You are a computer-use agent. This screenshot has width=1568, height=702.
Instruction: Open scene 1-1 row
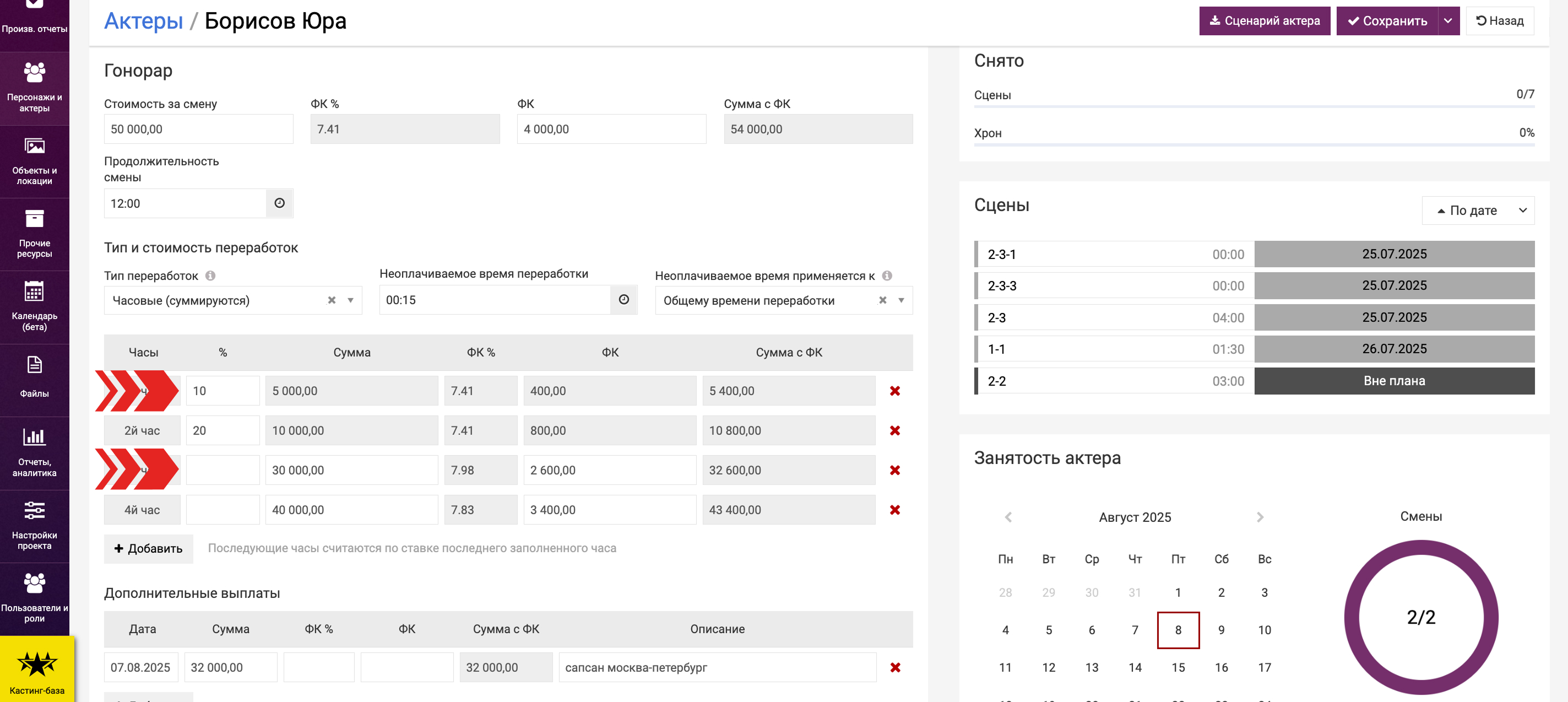click(x=1255, y=349)
